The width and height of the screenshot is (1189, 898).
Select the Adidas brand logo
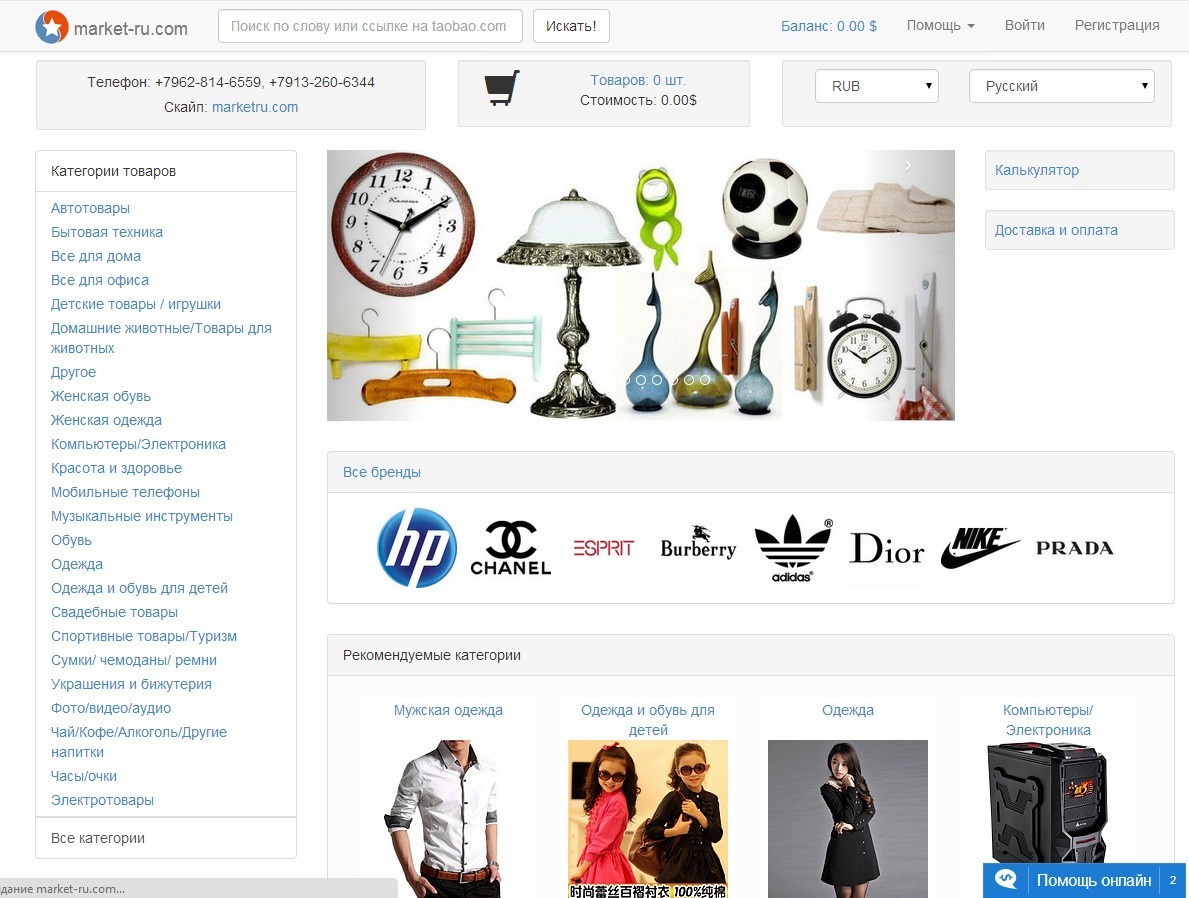click(x=792, y=548)
